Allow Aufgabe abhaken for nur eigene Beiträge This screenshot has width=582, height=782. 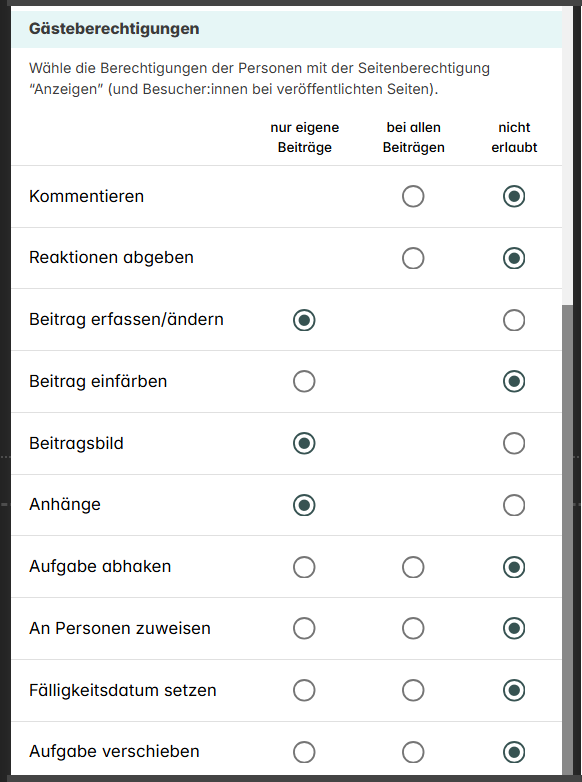[304, 567]
